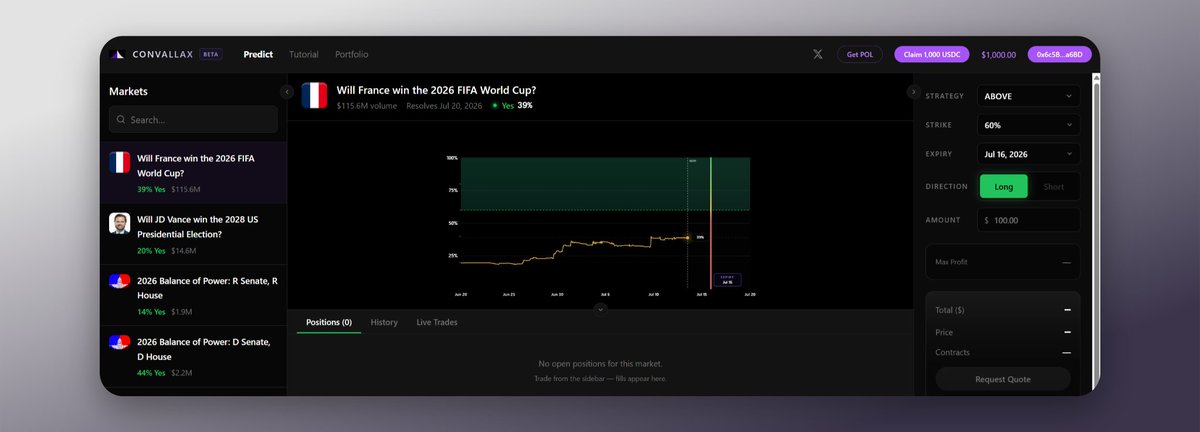Image resolution: width=1200 pixels, height=432 pixels.
Task: Click R Senate, R House market icon
Action: [x=120, y=281]
